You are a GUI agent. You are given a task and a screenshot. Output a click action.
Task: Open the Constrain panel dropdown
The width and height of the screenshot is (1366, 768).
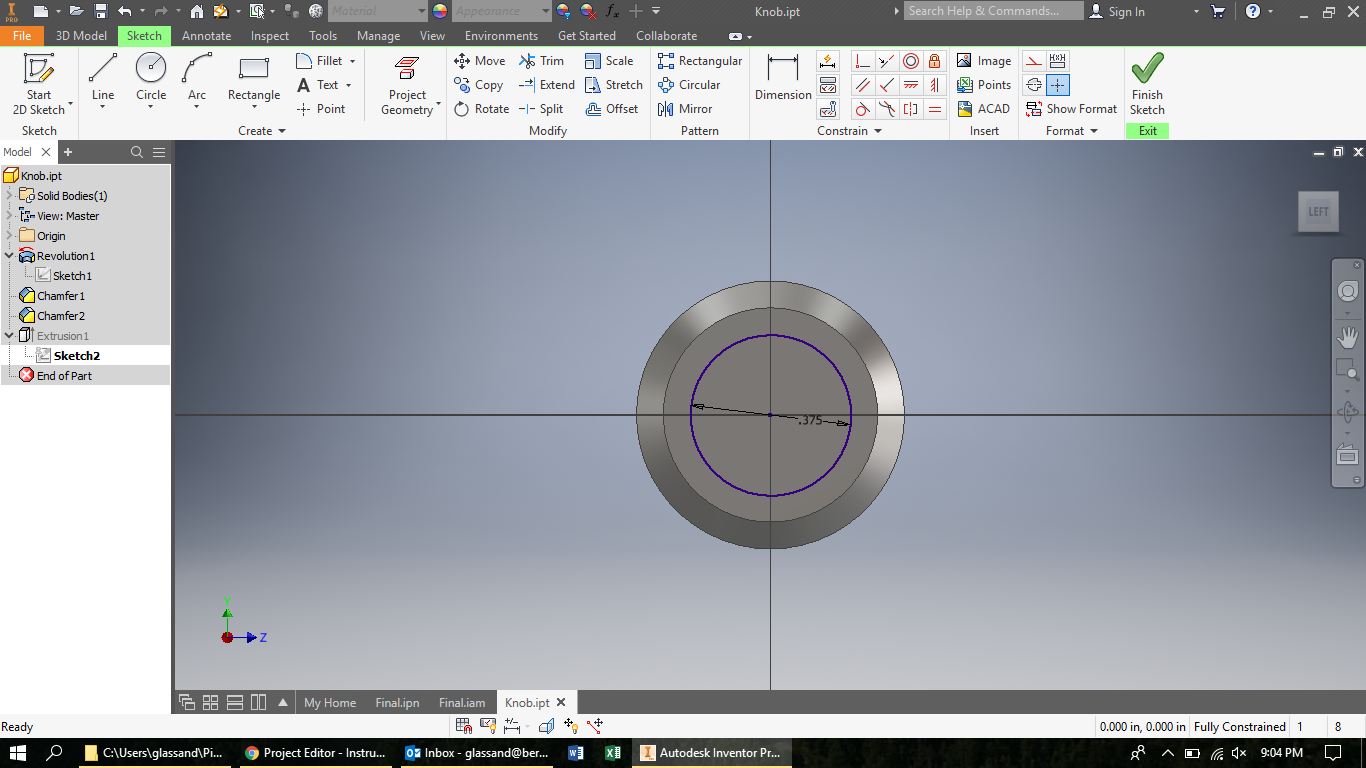click(x=849, y=131)
